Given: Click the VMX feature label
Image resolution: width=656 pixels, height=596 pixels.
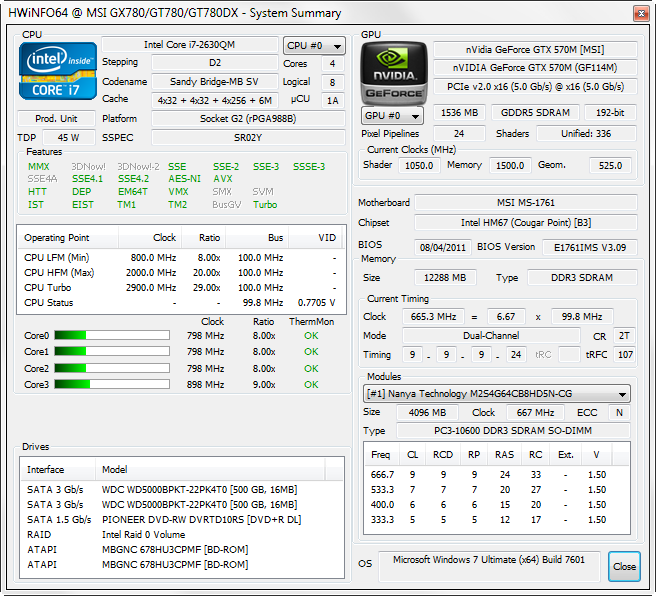Looking at the screenshot, I should click(178, 192).
